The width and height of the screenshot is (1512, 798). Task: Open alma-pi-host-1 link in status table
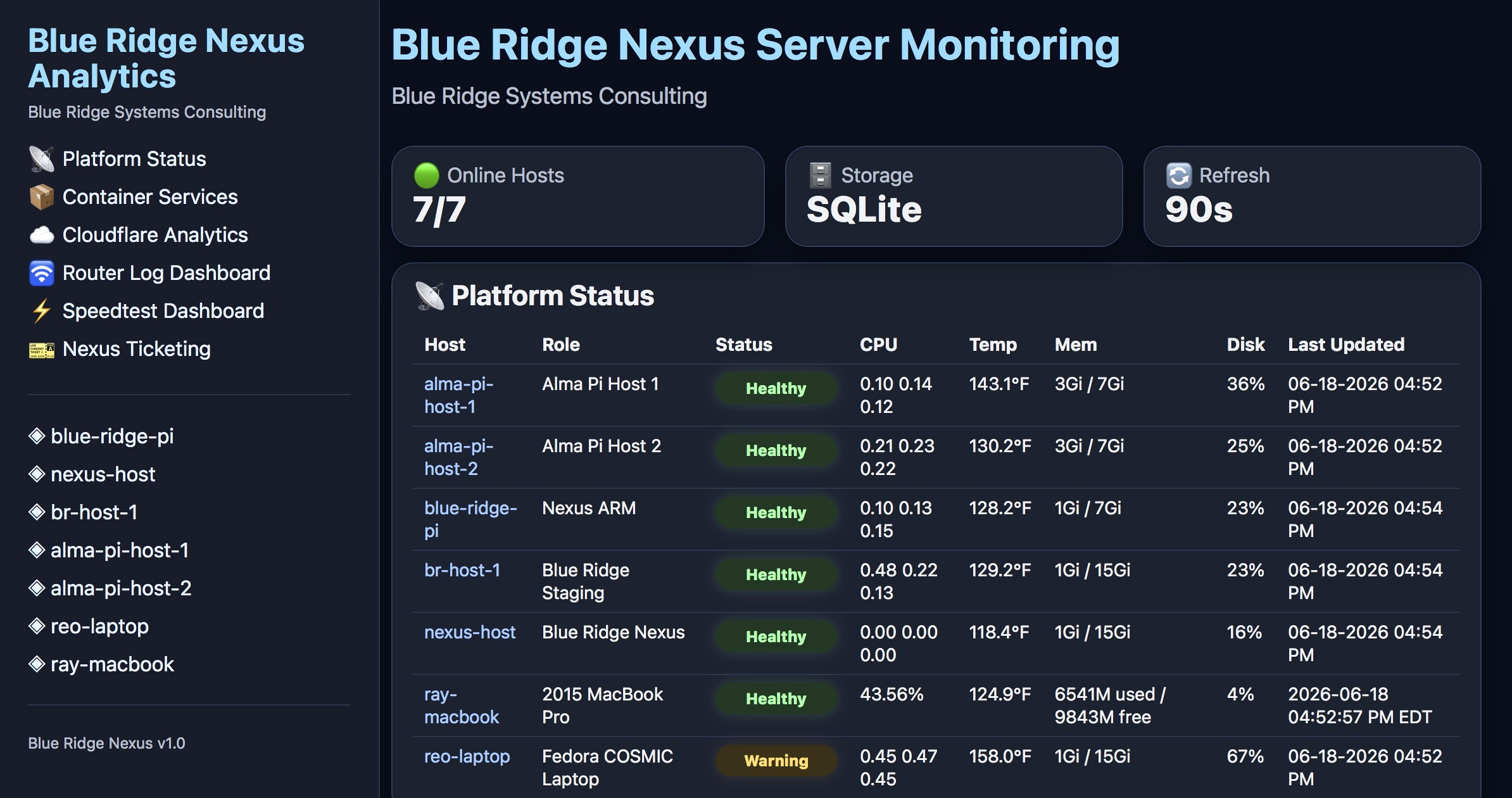click(x=459, y=395)
